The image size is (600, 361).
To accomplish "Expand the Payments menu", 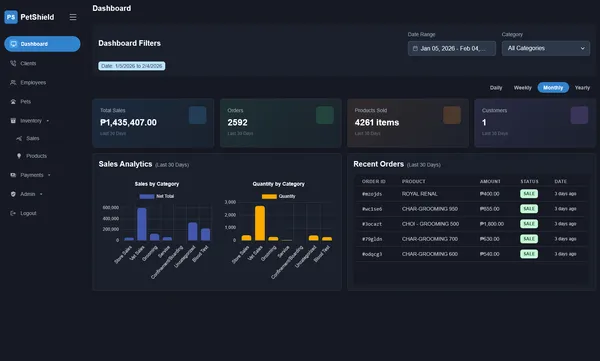I will pos(32,175).
